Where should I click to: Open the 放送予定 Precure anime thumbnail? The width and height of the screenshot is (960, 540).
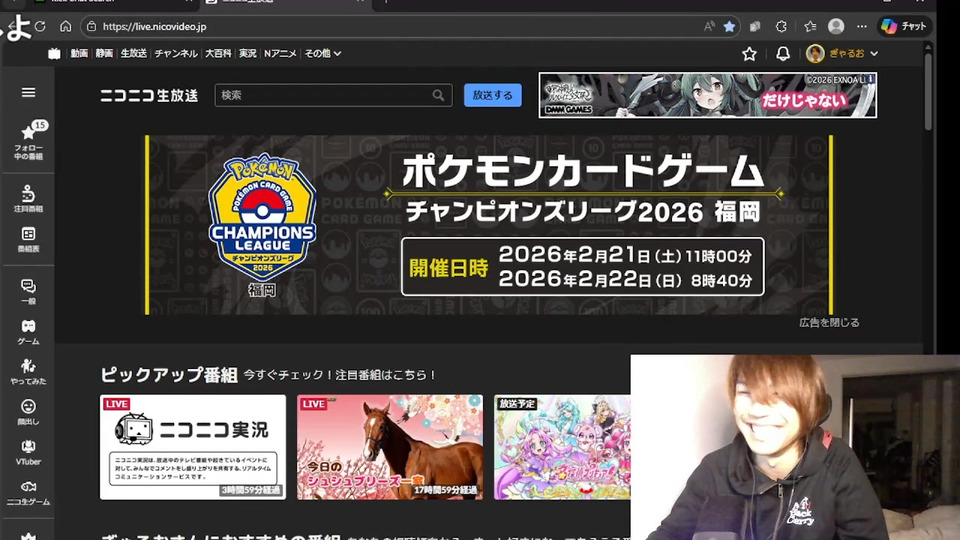tap(562, 447)
